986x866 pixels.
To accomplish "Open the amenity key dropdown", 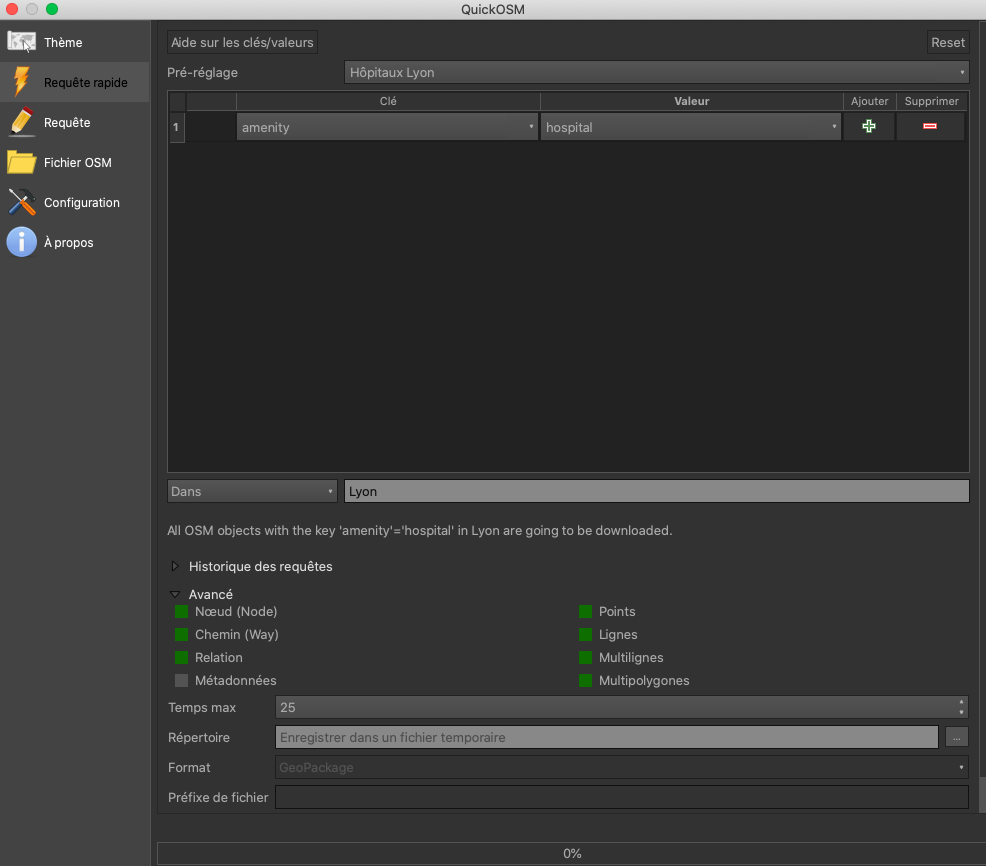I will point(388,127).
